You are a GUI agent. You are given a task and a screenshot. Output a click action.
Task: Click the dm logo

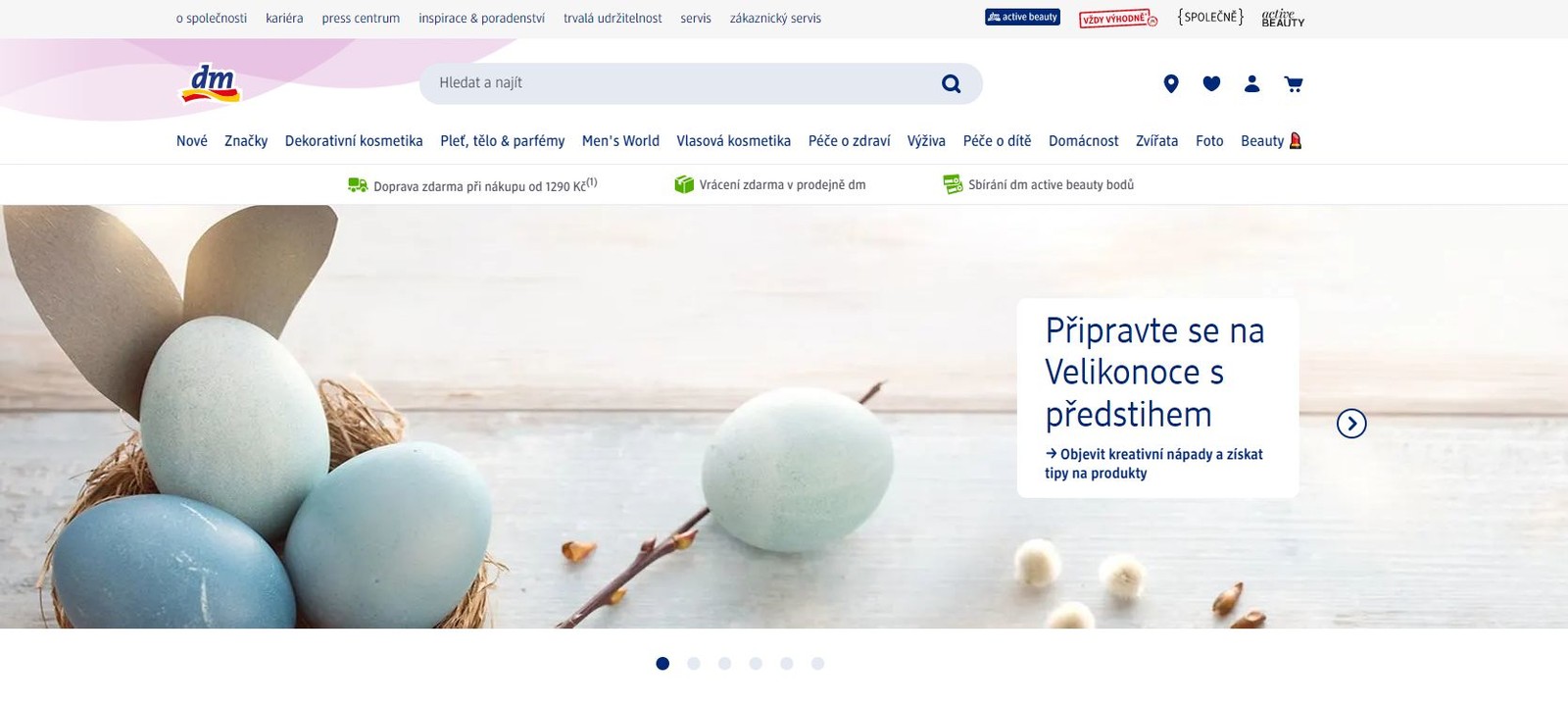tap(211, 84)
